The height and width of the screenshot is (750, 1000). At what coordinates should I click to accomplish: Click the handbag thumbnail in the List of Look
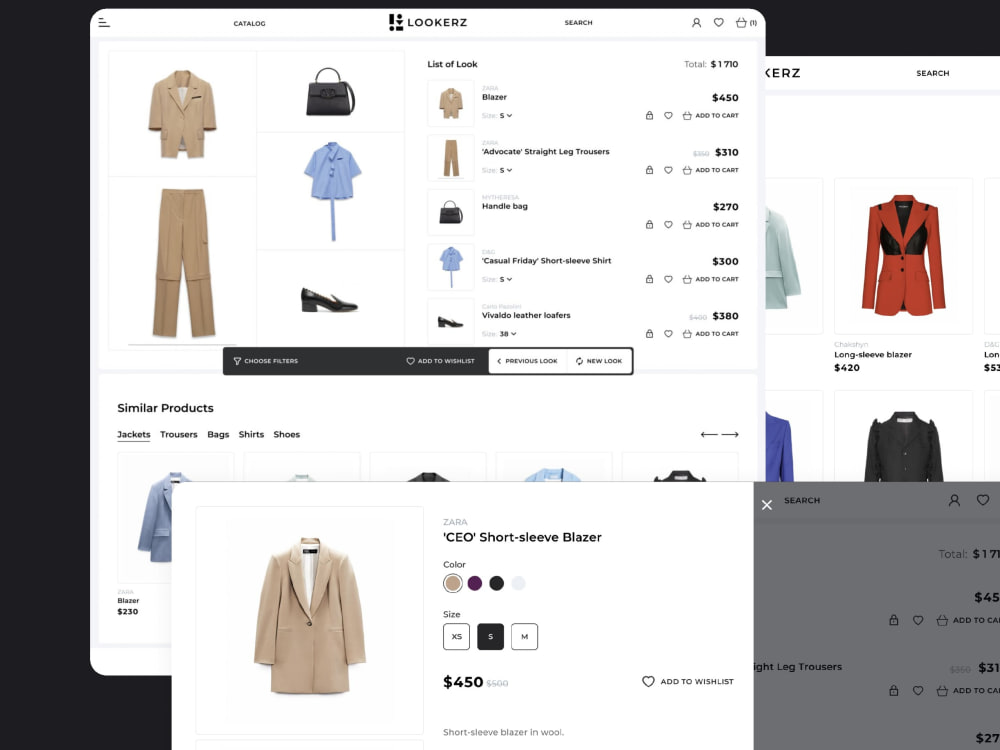coord(451,212)
